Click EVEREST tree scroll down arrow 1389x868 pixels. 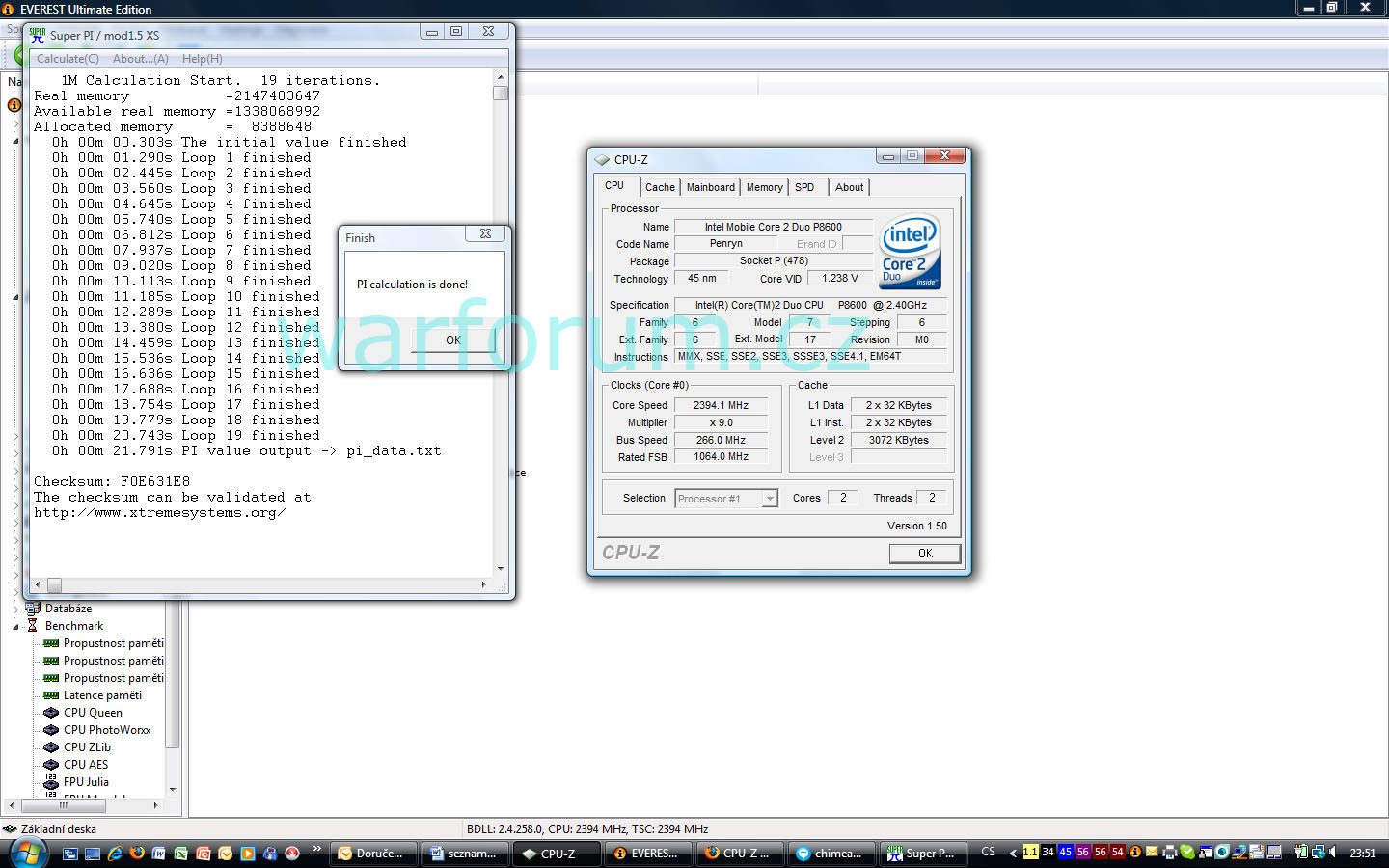[x=173, y=789]
